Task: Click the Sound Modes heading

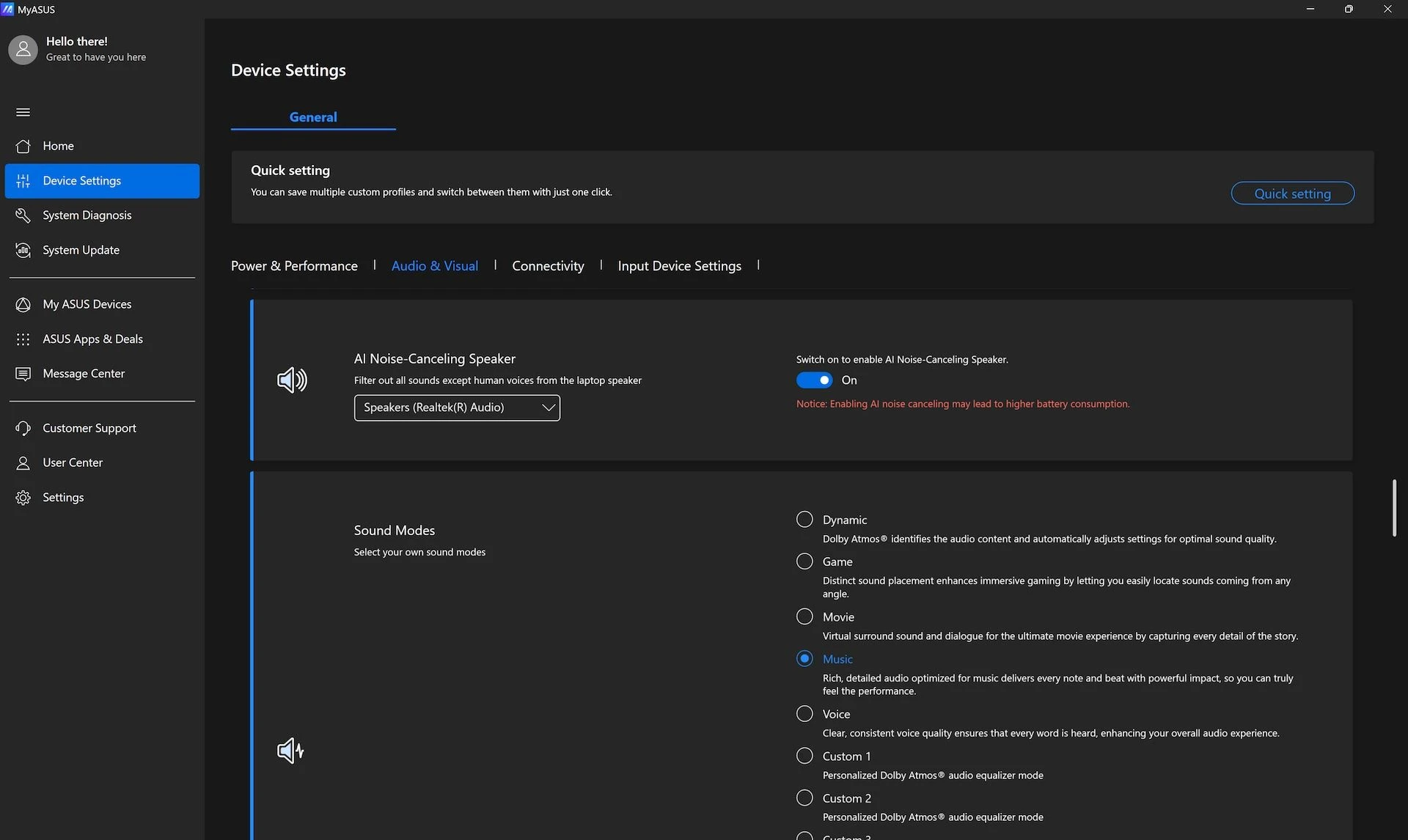Action: pyautogui.click(x=395, y=530)
